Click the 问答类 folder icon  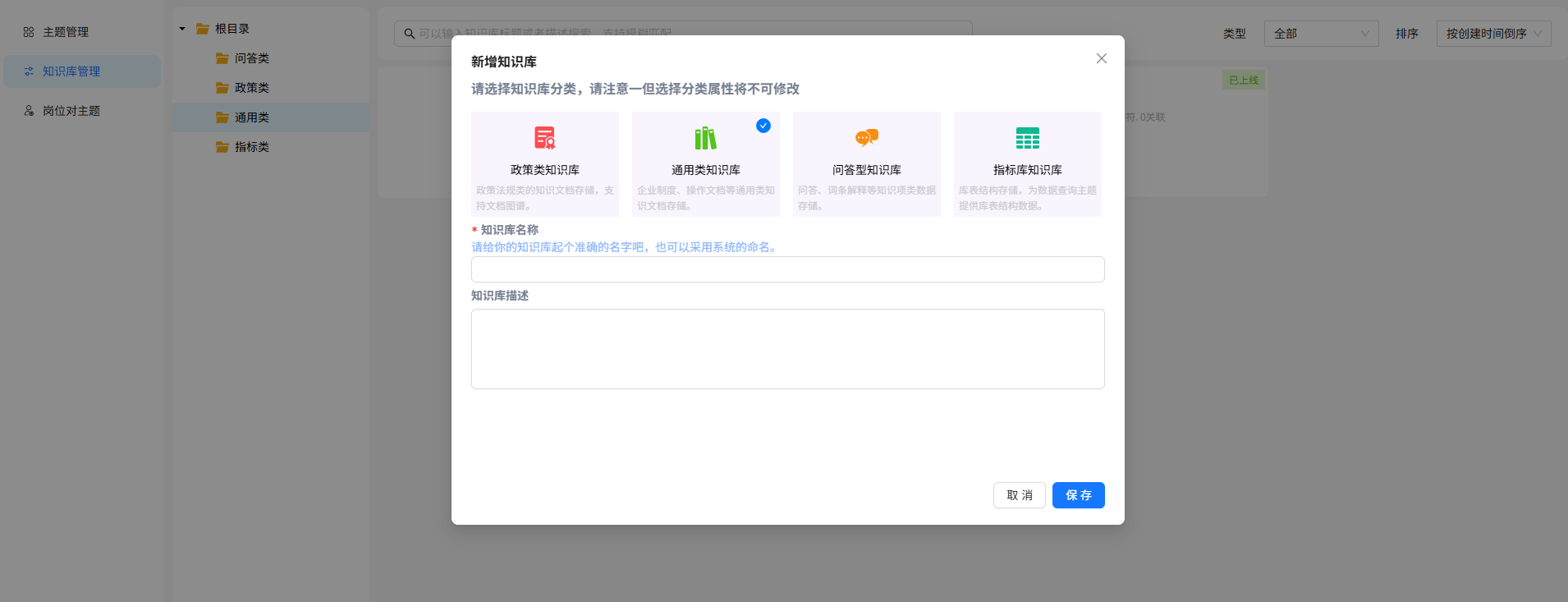[222, 58]
